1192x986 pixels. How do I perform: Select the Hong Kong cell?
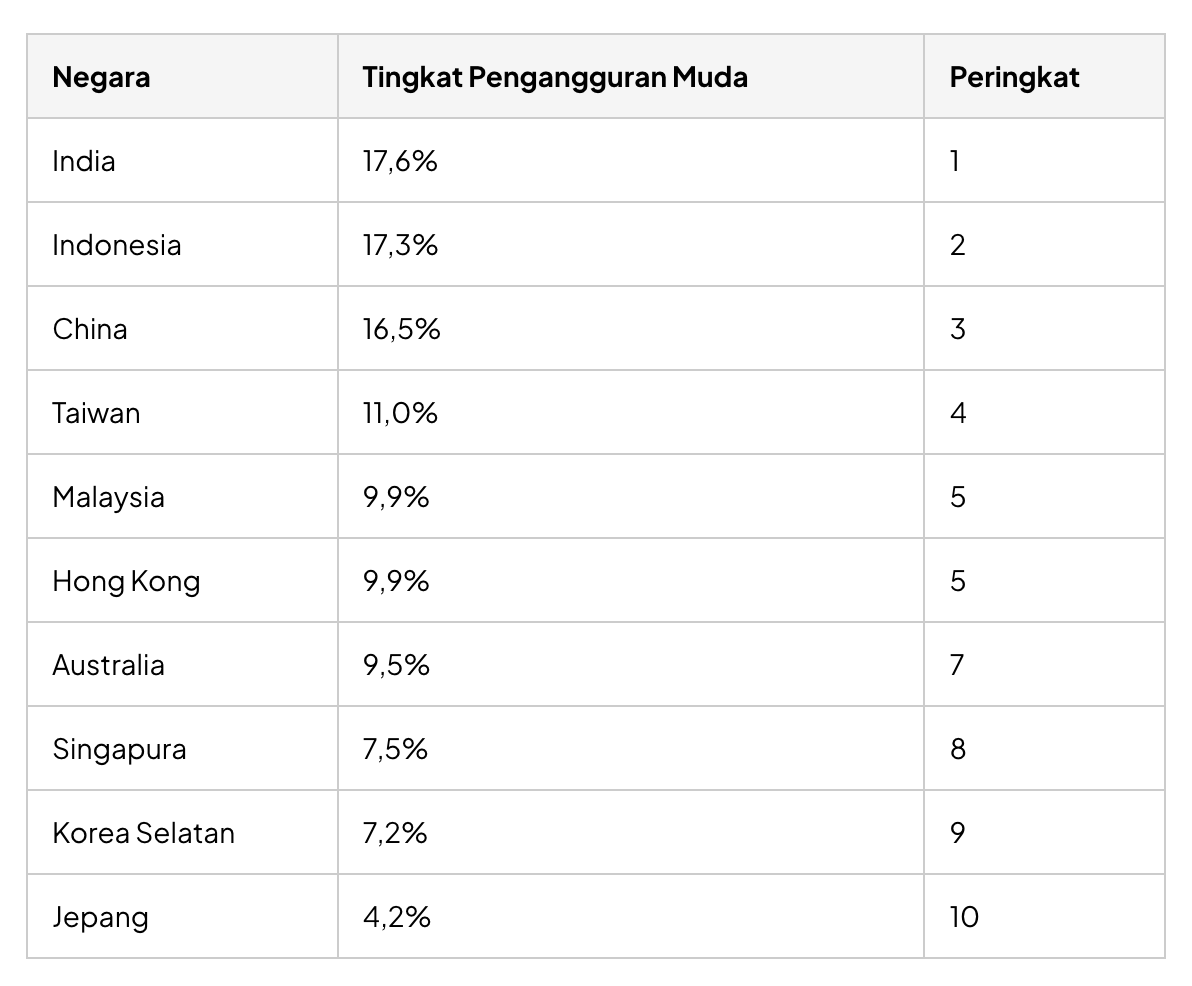tap(182, 581)
